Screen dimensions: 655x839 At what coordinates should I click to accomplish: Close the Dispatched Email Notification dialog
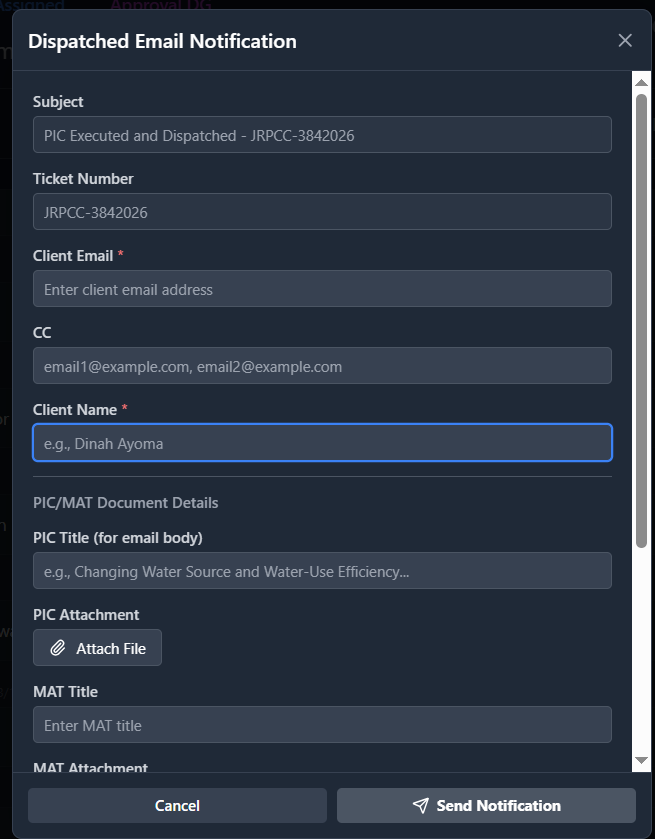coord(625,40)
